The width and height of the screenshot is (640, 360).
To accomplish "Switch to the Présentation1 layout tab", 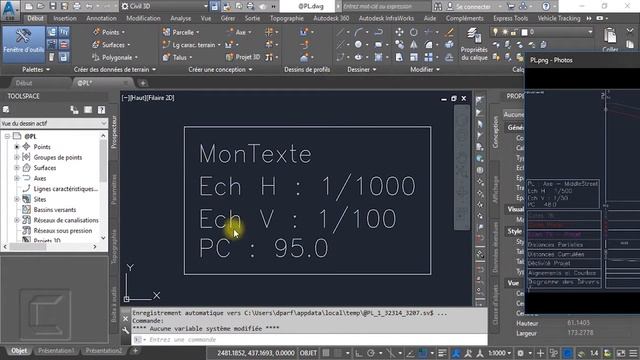I will (56, 351).
